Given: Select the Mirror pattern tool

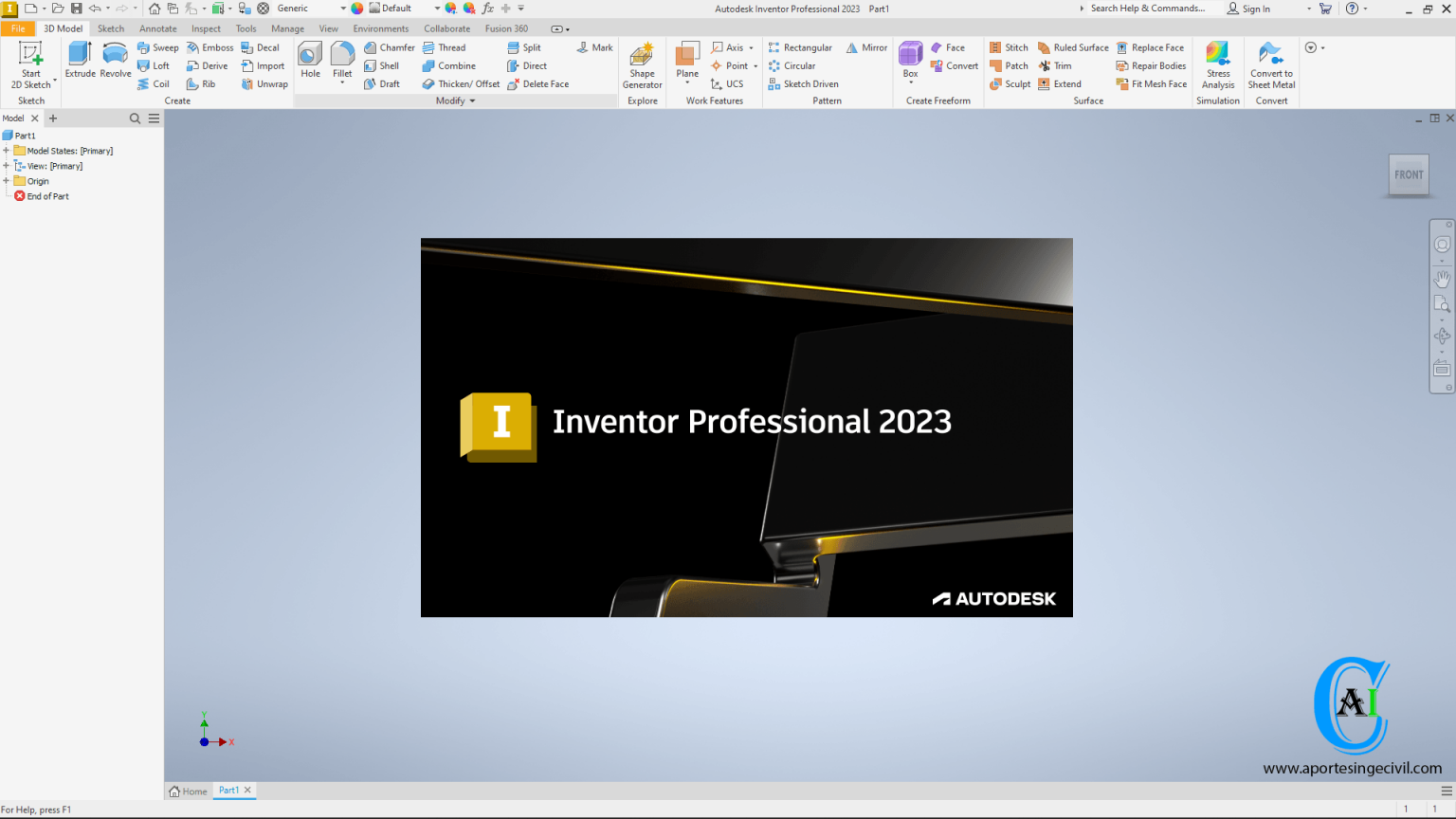Looking at the screenshot, I should pos(865,46).
